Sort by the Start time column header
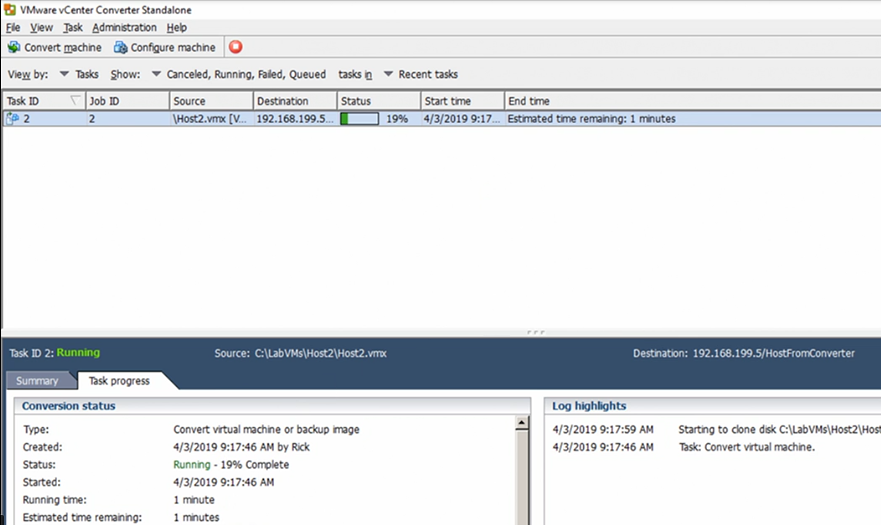Viewport: 881px width, 525px height. click(x=462, y=101)
